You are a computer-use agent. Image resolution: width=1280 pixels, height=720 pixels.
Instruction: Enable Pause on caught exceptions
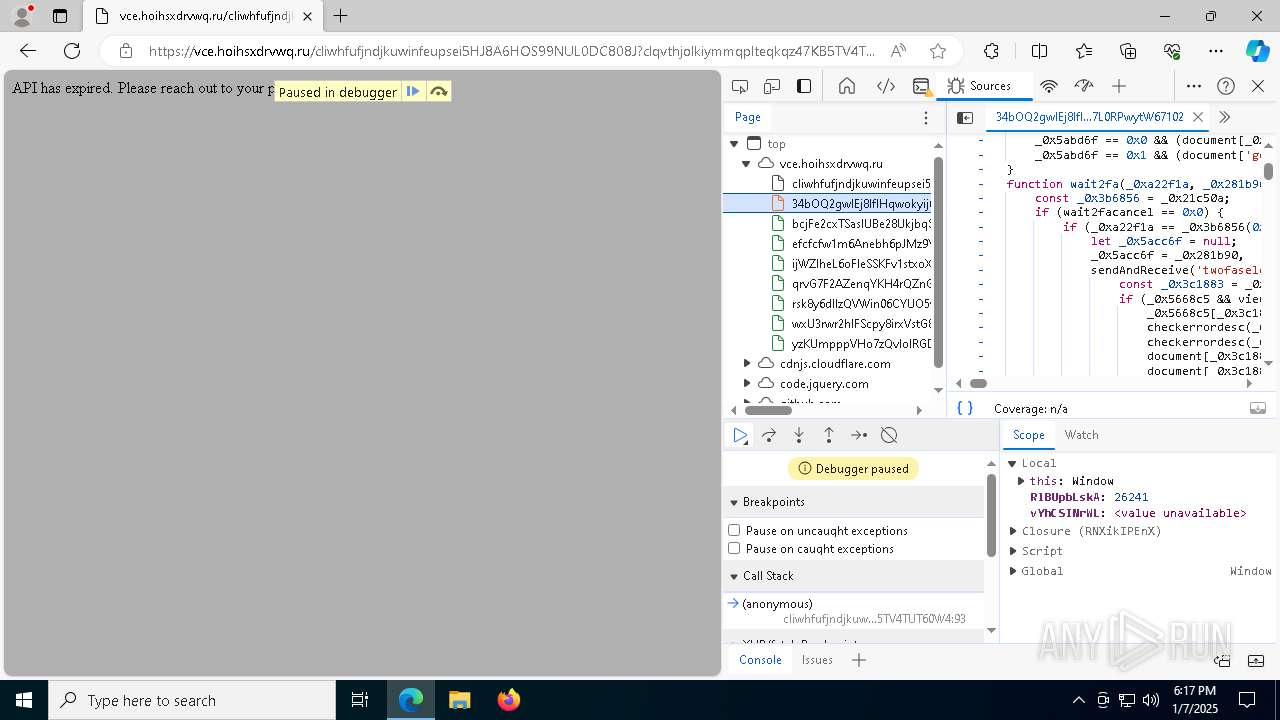click(734, 548)
